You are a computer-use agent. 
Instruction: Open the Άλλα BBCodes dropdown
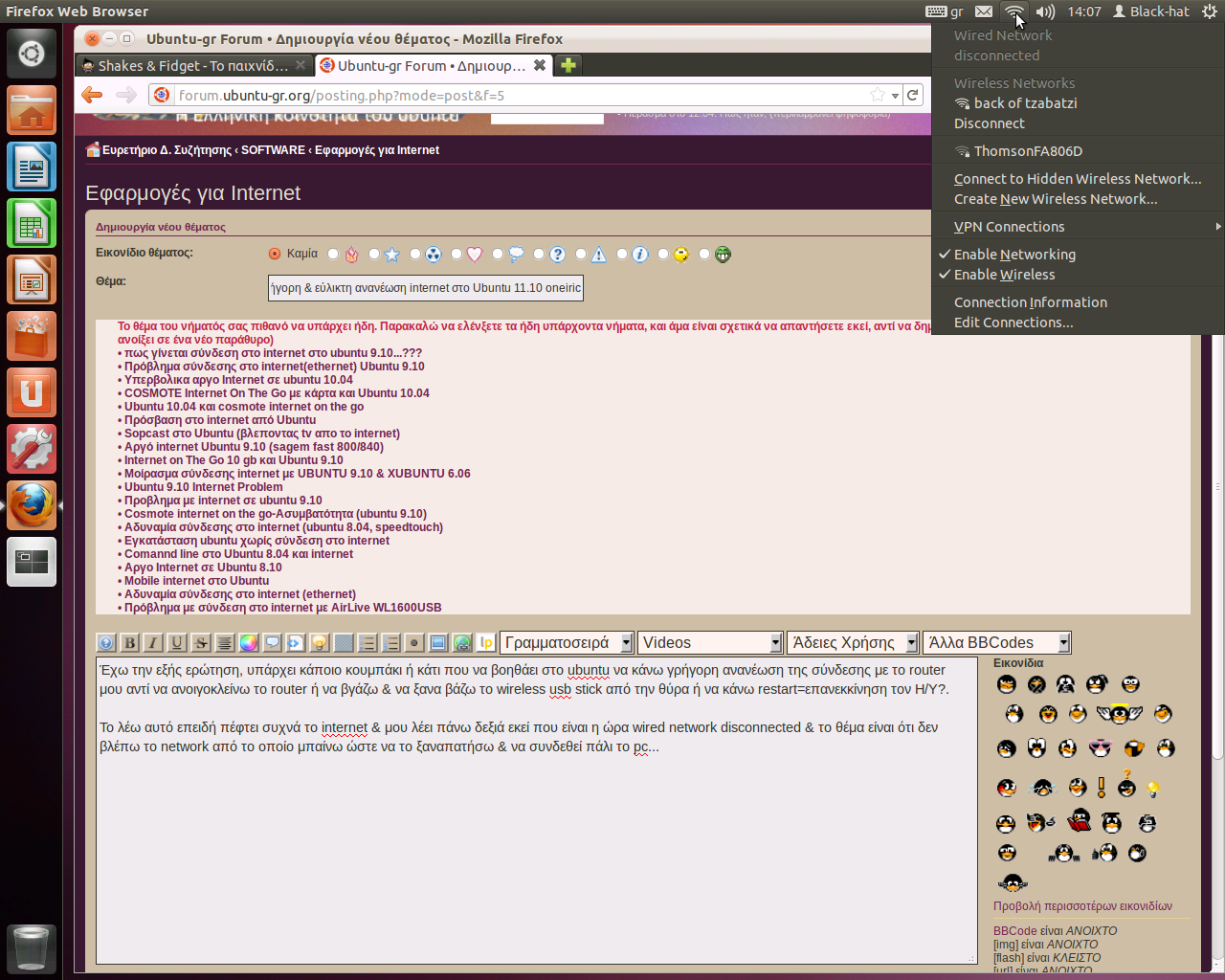click(x=996, y=643)
